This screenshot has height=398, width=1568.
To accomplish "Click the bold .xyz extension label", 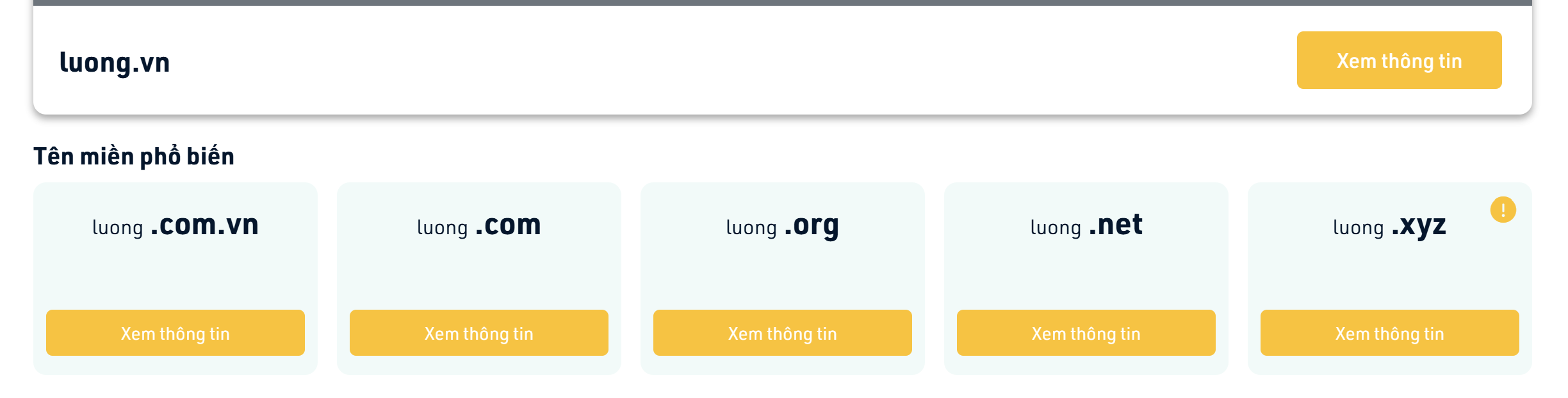I will (1419, 225).
